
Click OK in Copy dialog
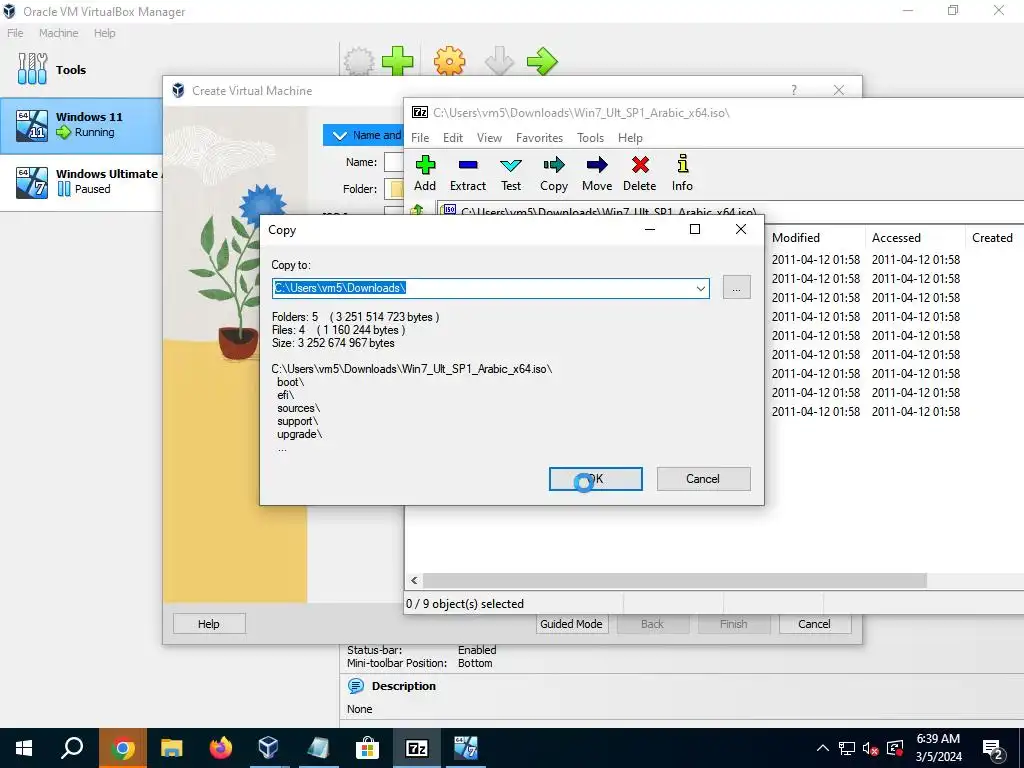(x=596, y=479)
